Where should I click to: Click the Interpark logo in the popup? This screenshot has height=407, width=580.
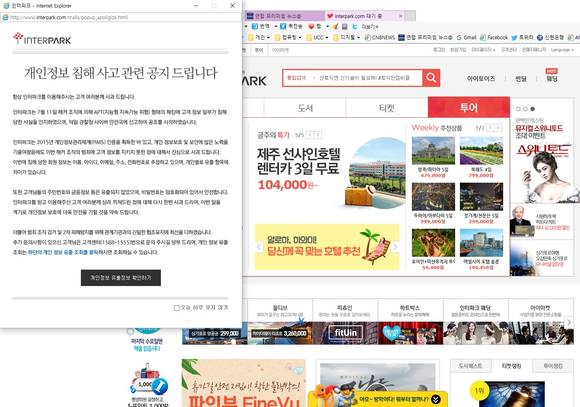(42, 38)
